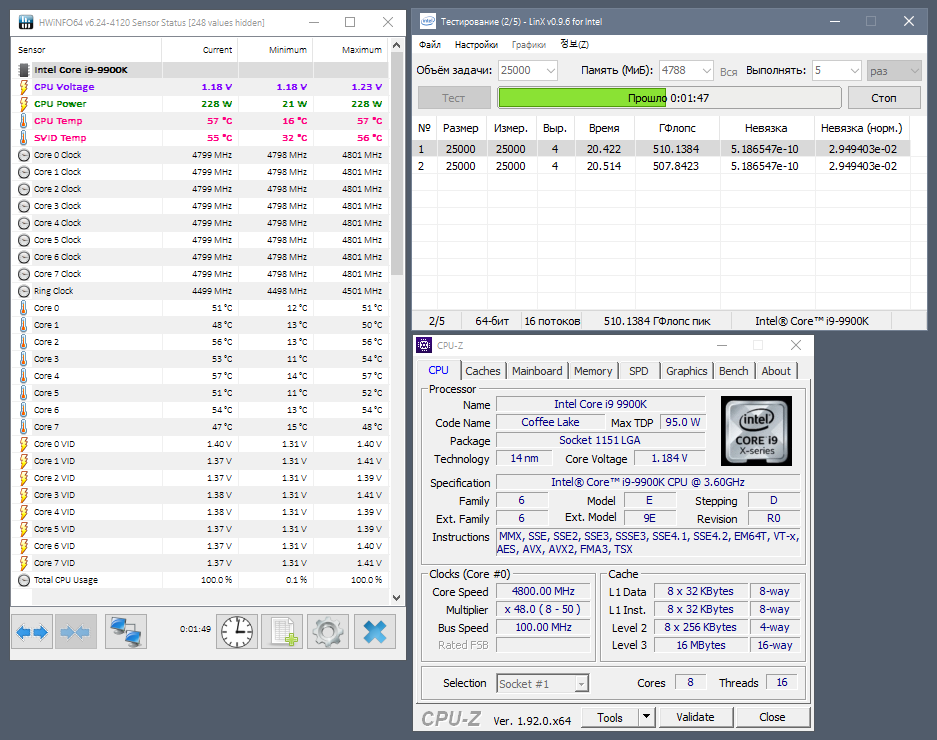The height and width of the screenshot is (740, 937).
Task: Click the Total CPU Usage gauge icon
Action: (24, 580)
